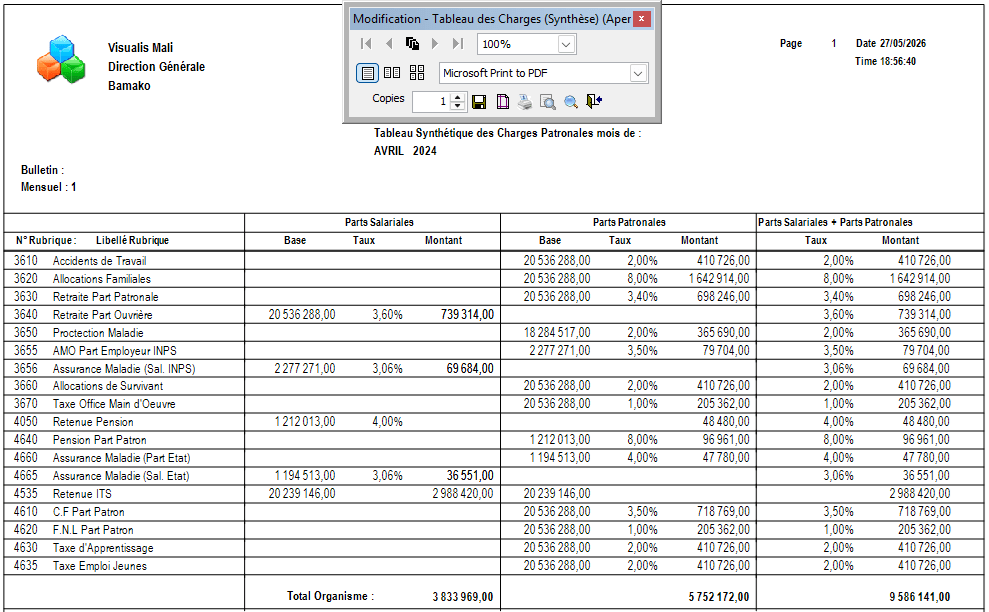The image size is (989, 612).
Task: Click 'Assurance Maladie (Part Etat)' row label
Action: (x=121, y=458)
